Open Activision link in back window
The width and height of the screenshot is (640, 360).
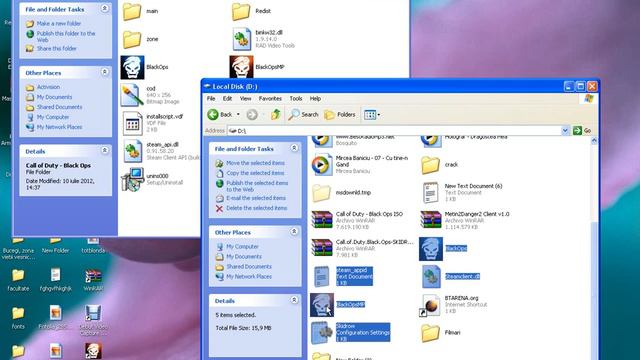[x=48, y=87]
